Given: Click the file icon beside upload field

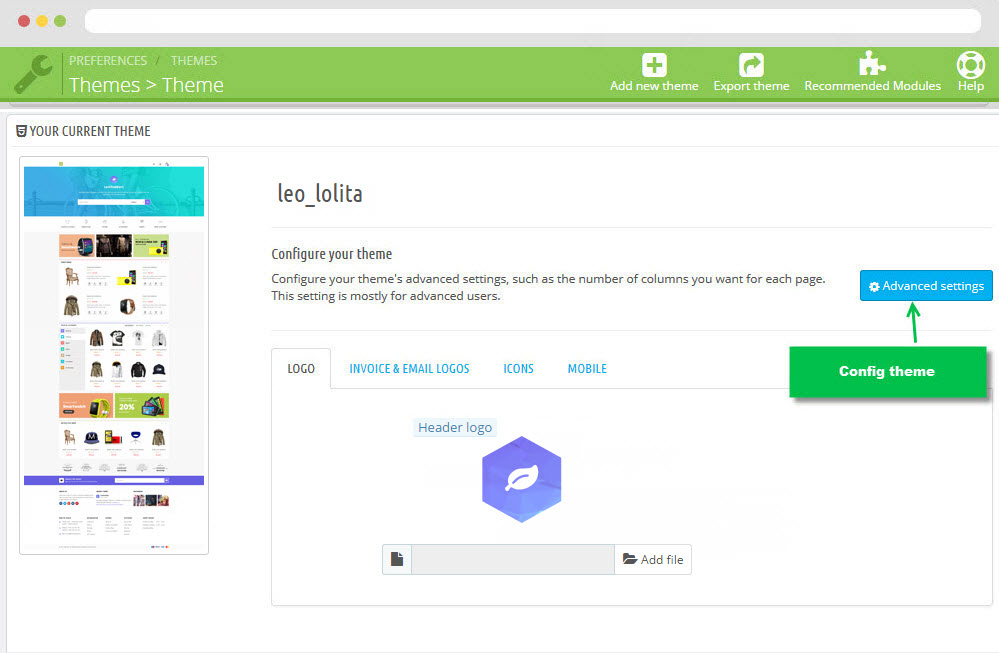Looking at the screenshot, I should click(397, 559).
